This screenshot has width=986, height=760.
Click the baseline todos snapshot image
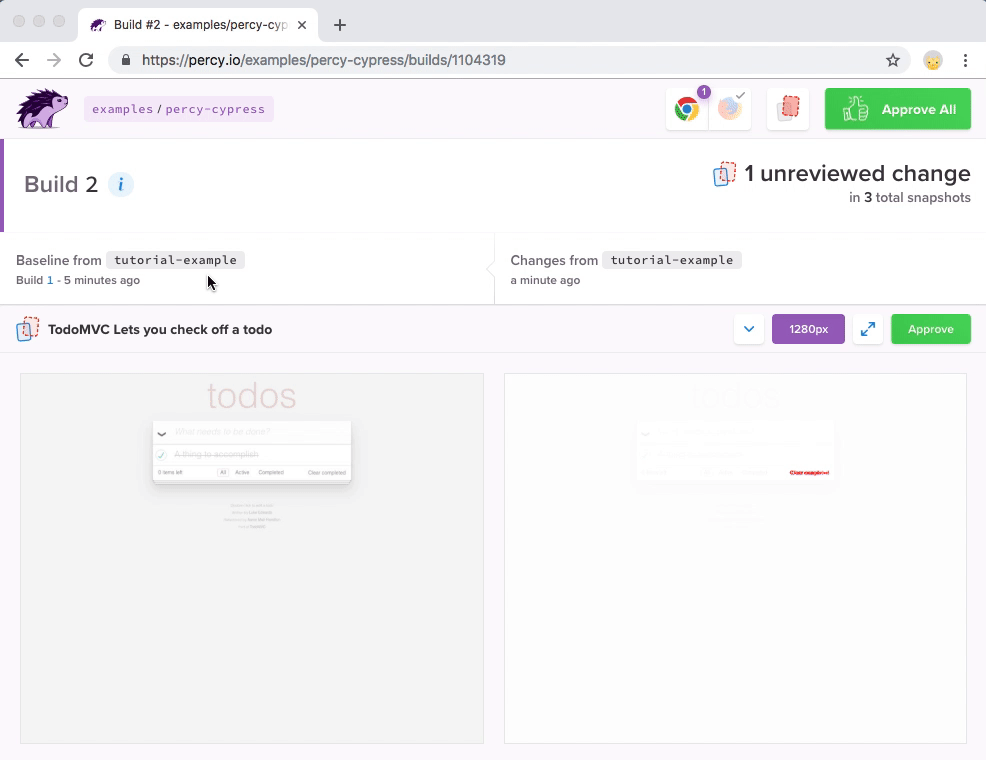click(252, 559)
